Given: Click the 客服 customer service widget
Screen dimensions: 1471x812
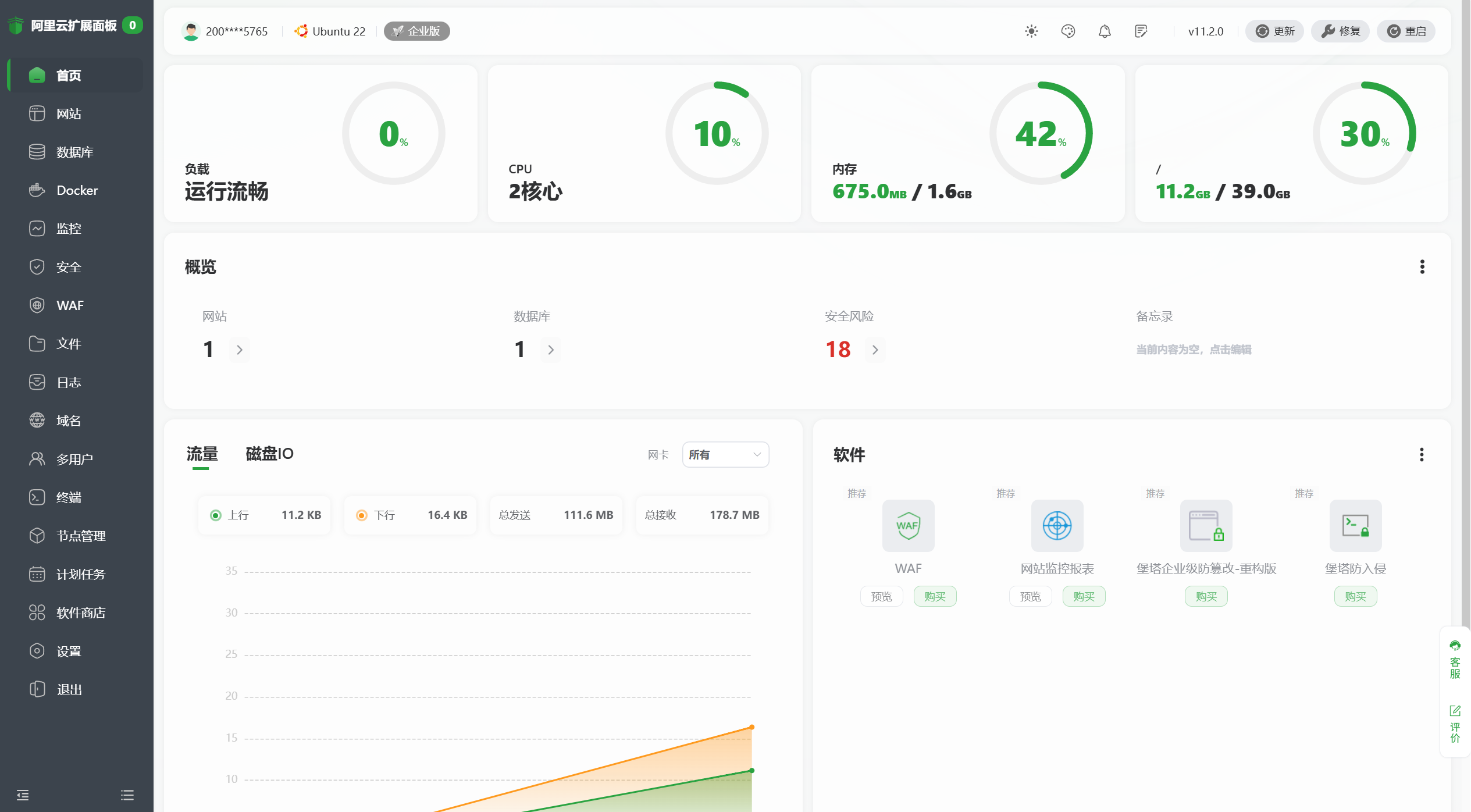Looking at the screenshot, I should (x=1455, y=661).
